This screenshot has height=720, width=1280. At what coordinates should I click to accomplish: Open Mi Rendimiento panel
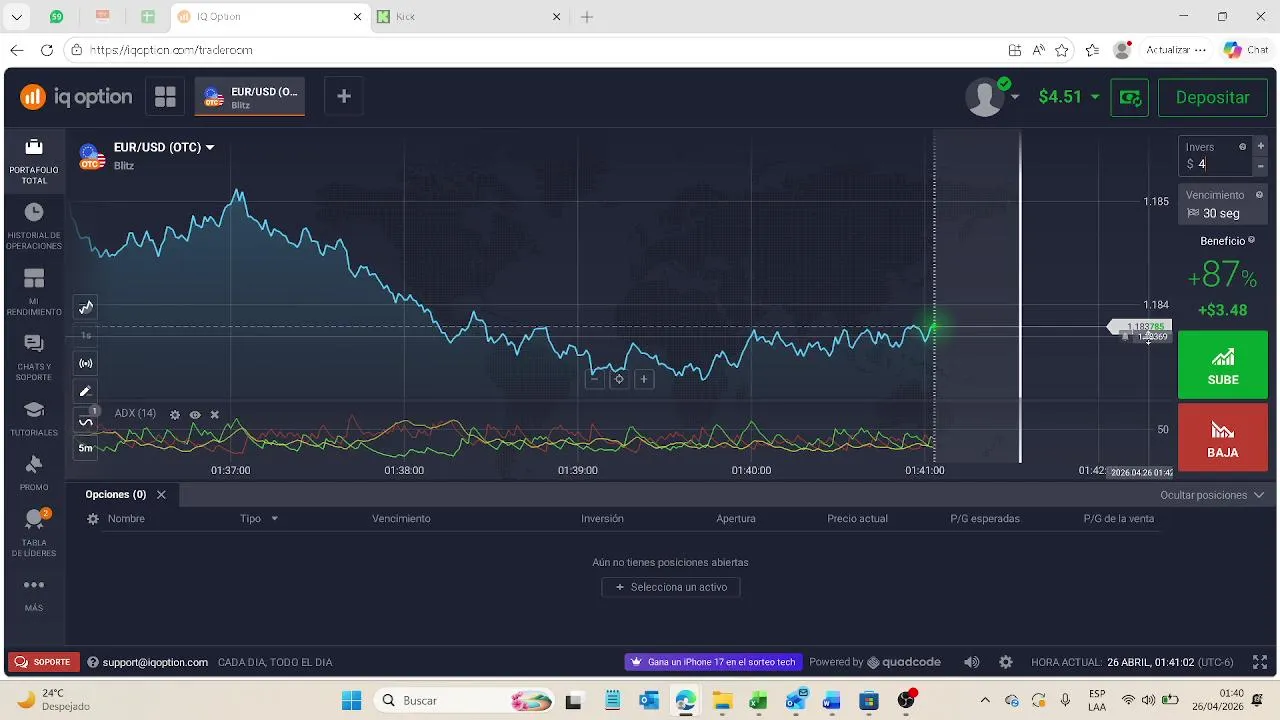point(34,292)
